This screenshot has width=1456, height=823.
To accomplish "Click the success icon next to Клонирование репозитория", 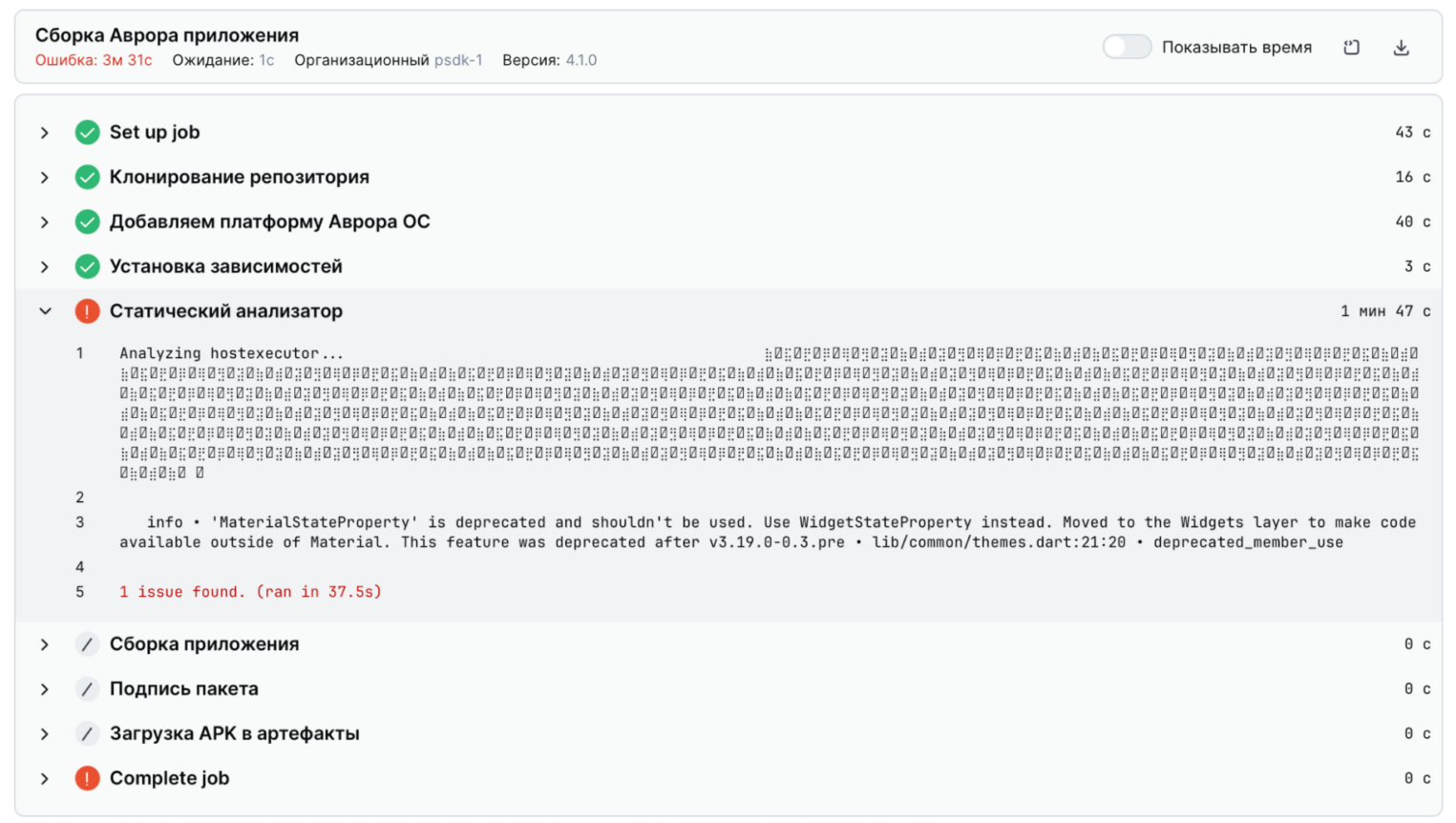I will click(87, 178).
